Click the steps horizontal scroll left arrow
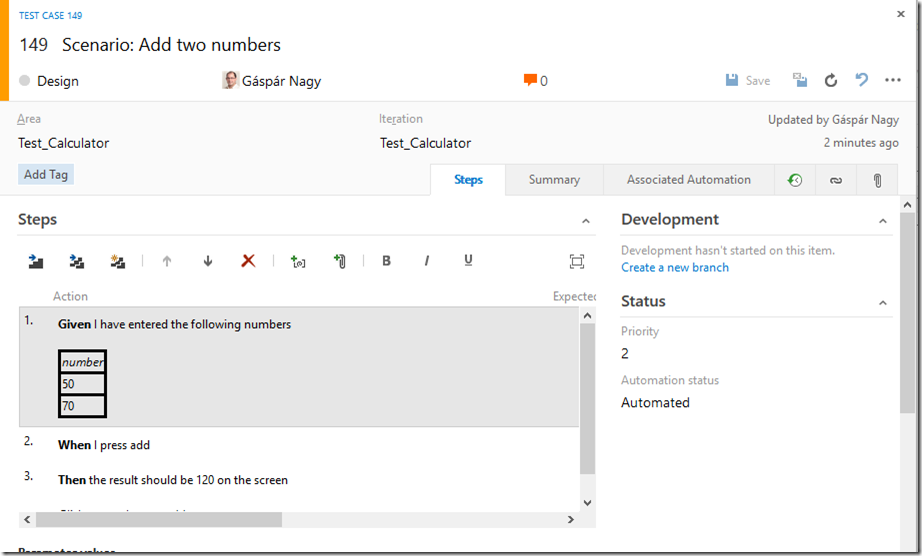The height and width of the screenshot is (556, 922). point(27,520)
